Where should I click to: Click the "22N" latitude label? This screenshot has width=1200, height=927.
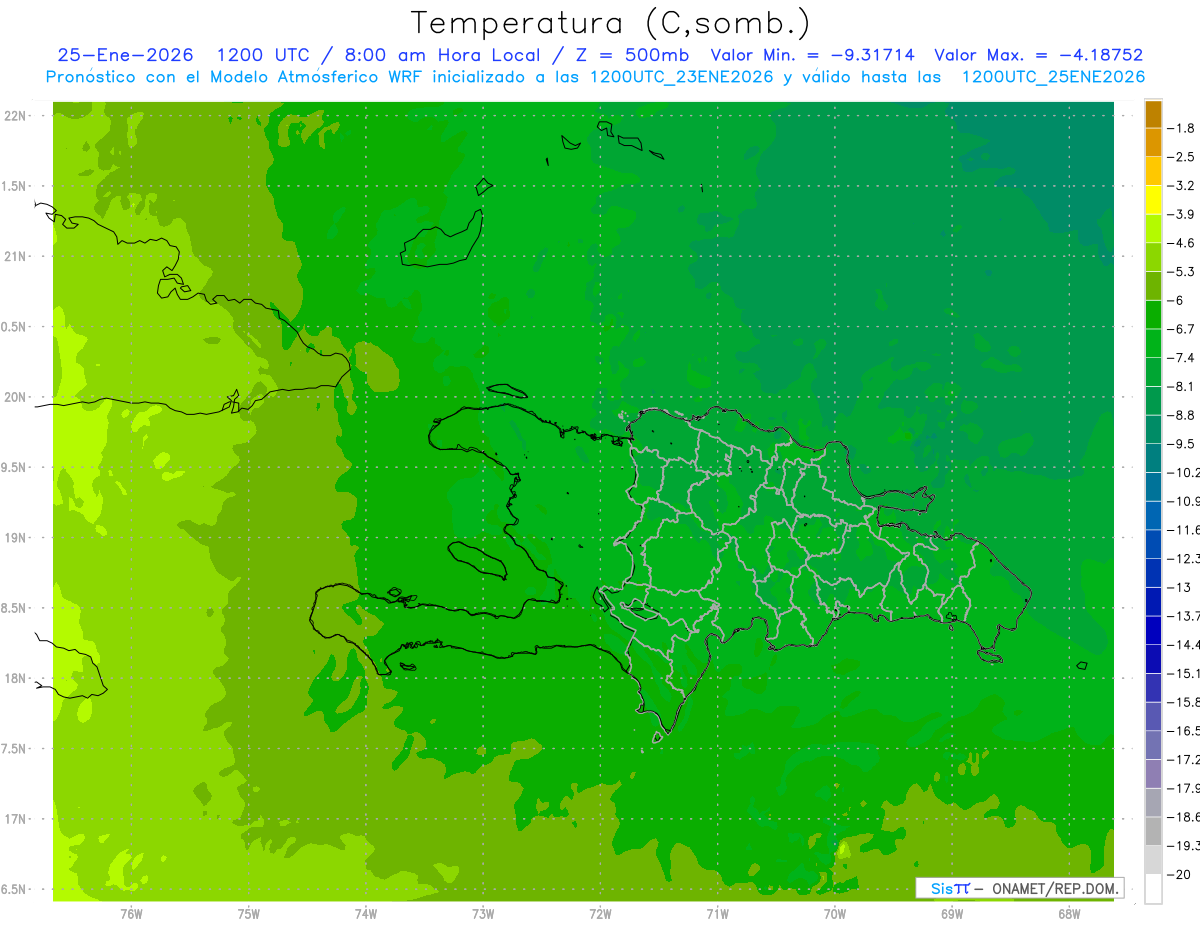click(x=15, y=116)
